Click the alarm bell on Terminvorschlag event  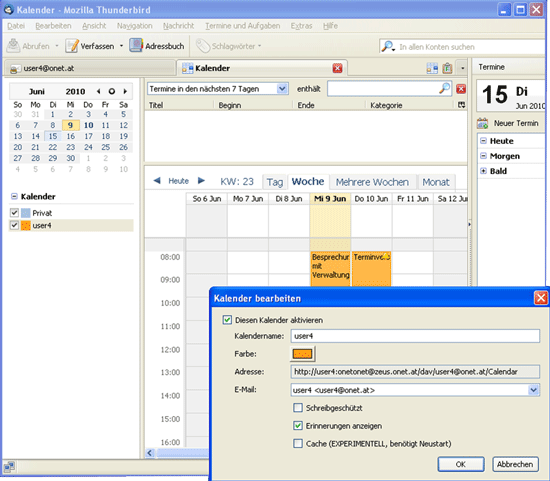[385, 256]
